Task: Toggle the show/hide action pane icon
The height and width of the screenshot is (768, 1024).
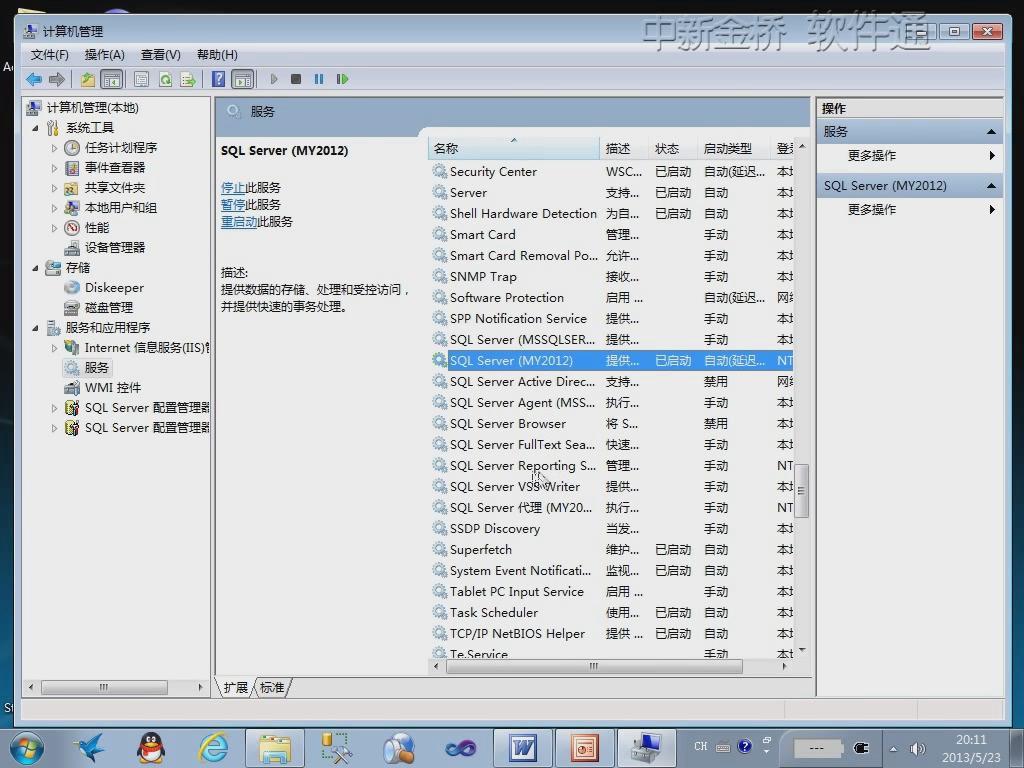Action: click(243, 79)
